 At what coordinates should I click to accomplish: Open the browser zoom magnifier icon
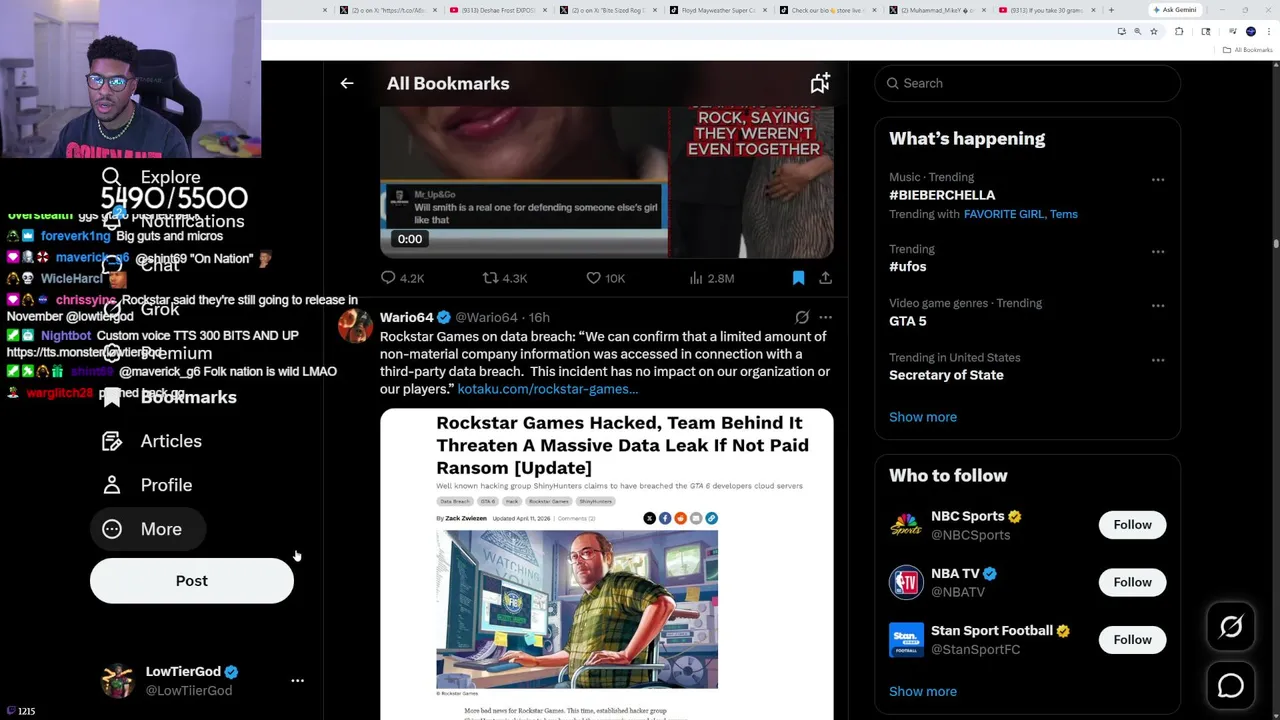tap(1137, 32)
